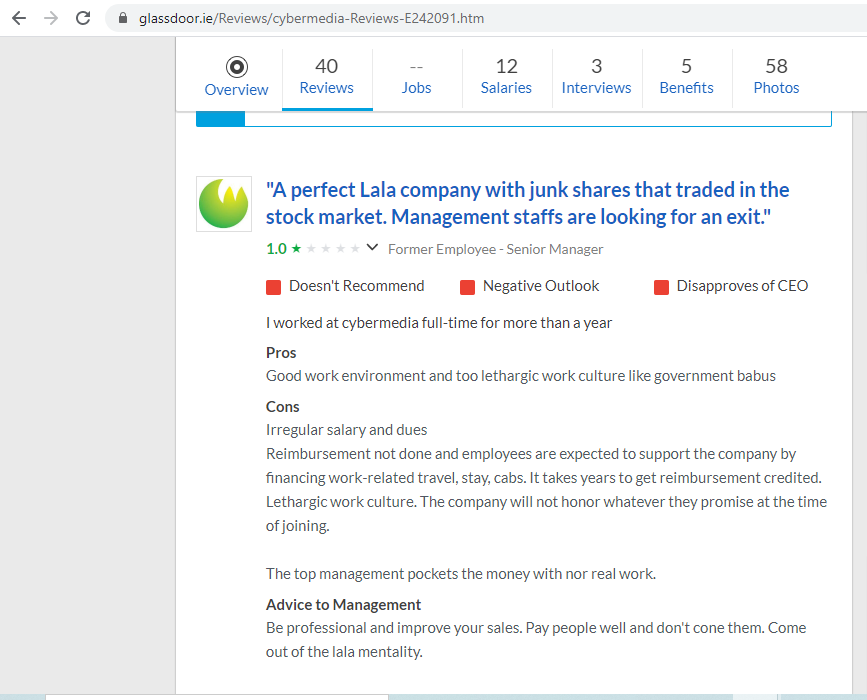Screen dimensions: 867x700
Task: Reload the page with the refresh icon
Action: (x=83, y=18)
